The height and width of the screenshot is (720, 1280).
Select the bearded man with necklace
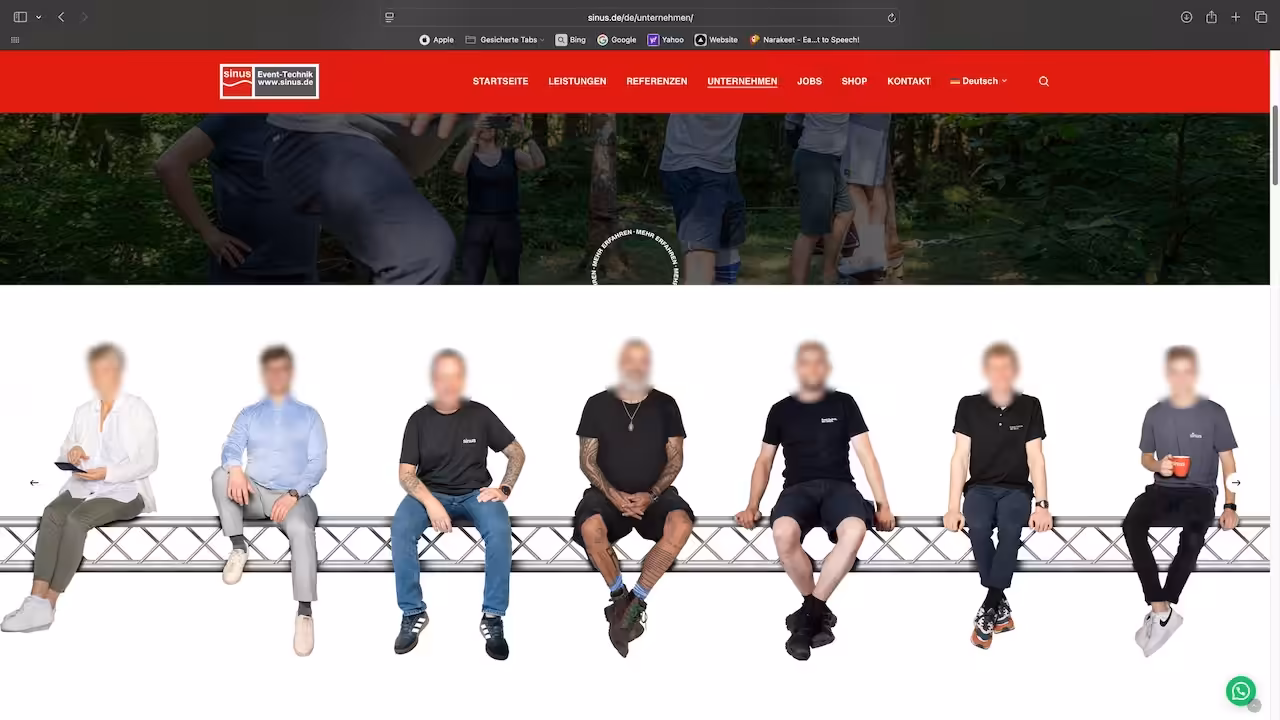(632, 498)
